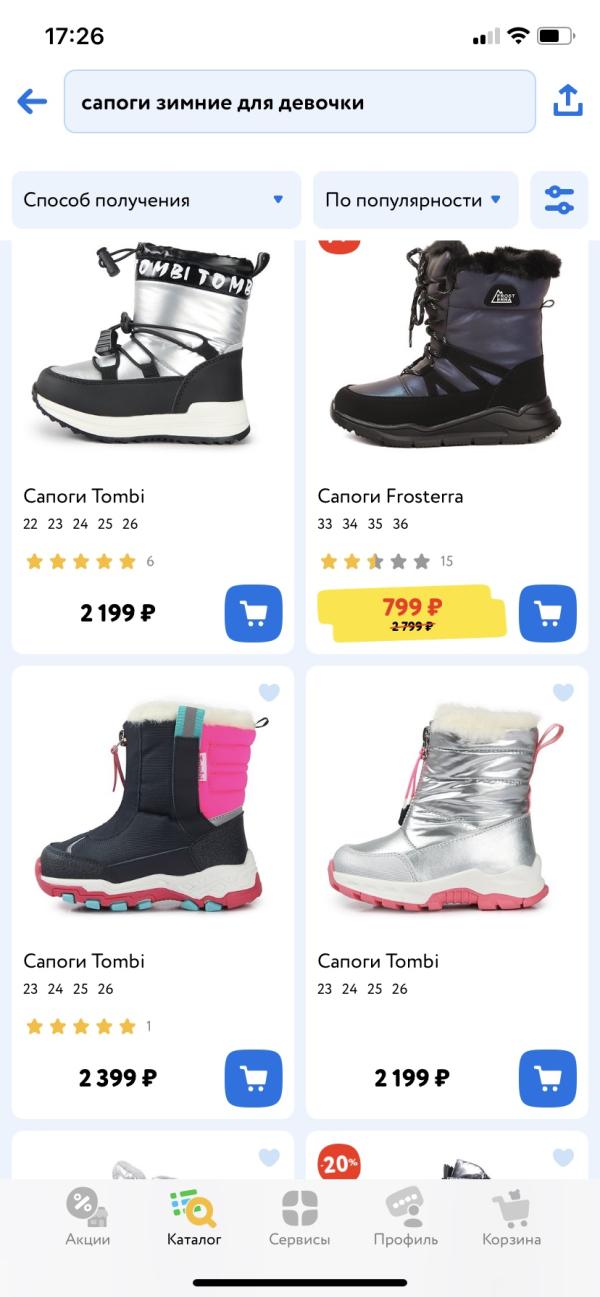Expand the Способ получения dropdown
Viewport: 600px width, 1297px height.
156,200
